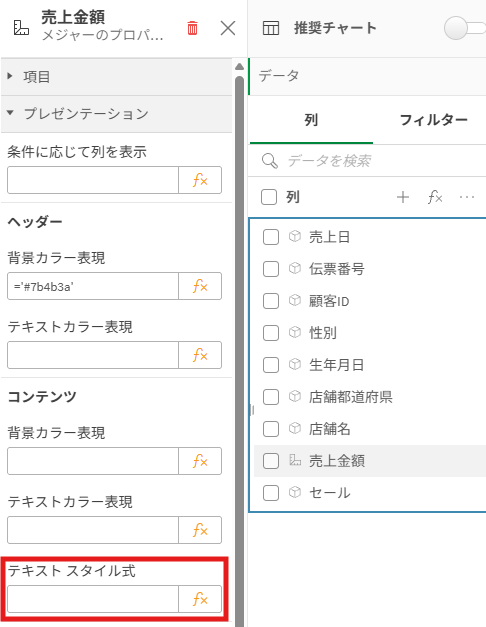Select the 列 tab
This screenshot has width=486, height=627.
tap(311, 120)
